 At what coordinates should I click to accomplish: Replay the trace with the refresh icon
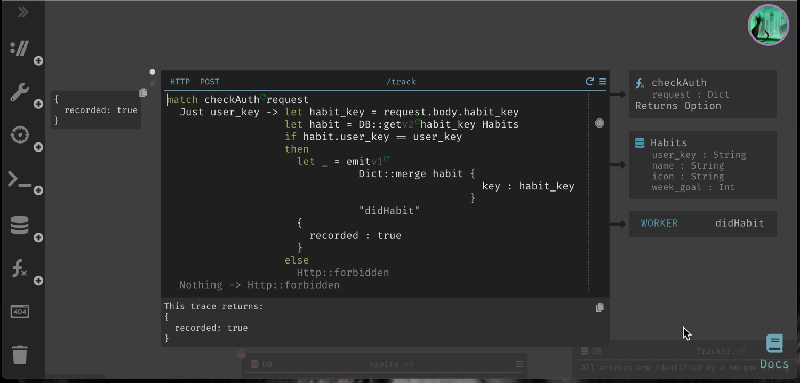590,81
